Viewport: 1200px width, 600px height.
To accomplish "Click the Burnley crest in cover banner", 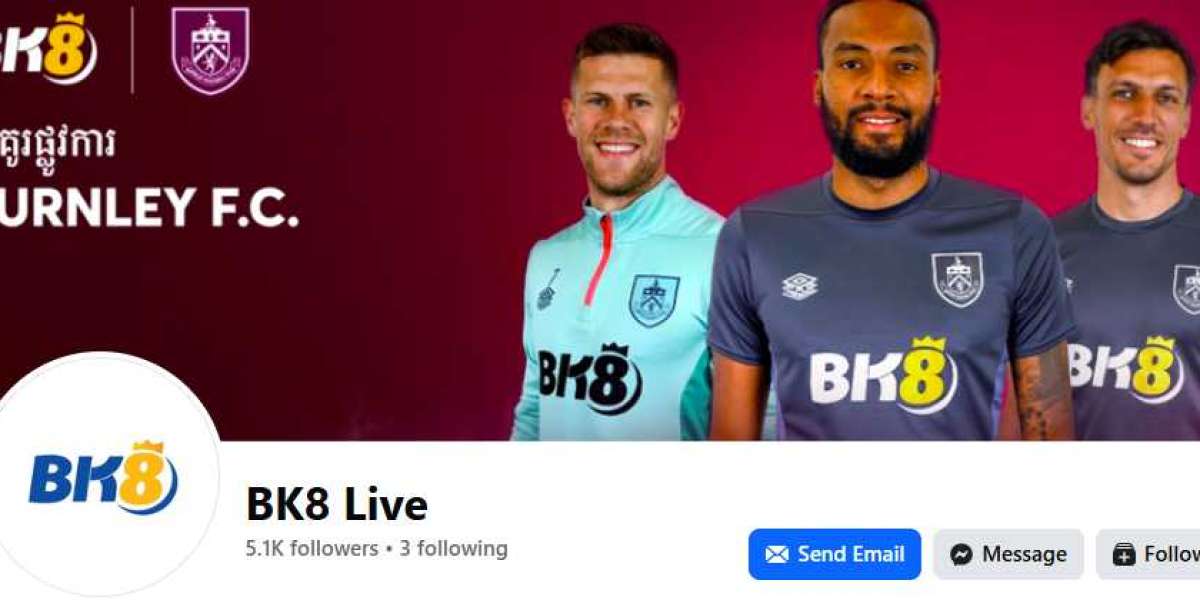I will click(x=210, y=50).
